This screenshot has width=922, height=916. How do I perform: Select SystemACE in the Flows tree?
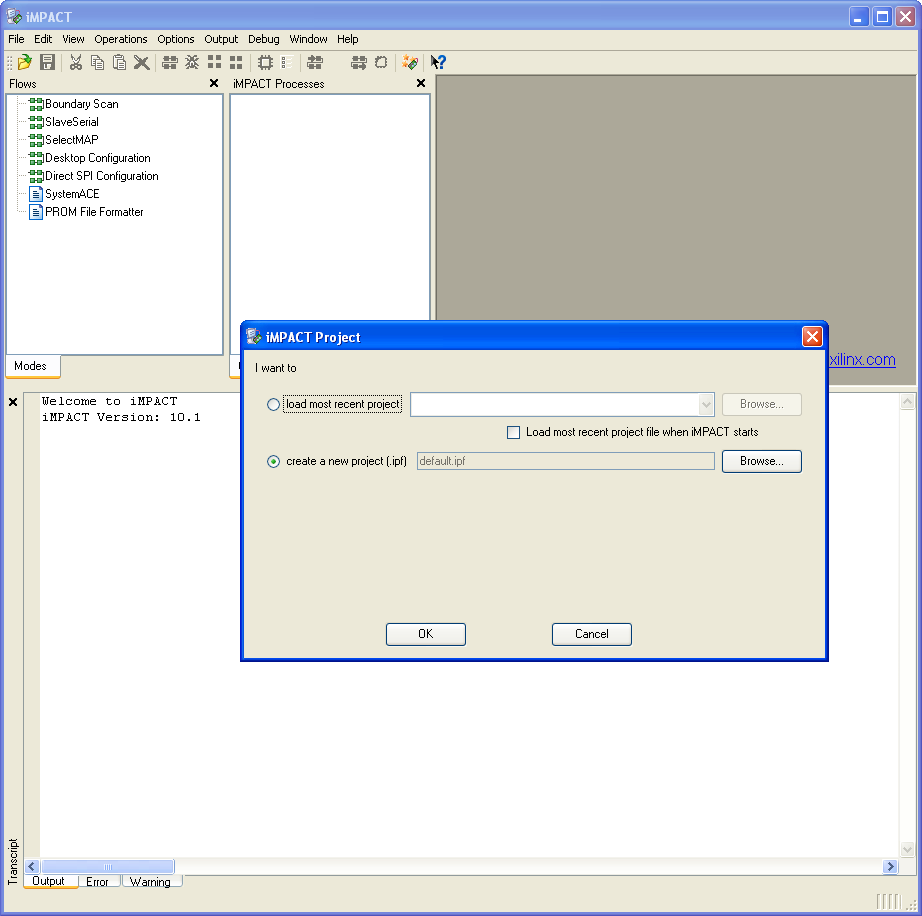(x=72, y=194)
